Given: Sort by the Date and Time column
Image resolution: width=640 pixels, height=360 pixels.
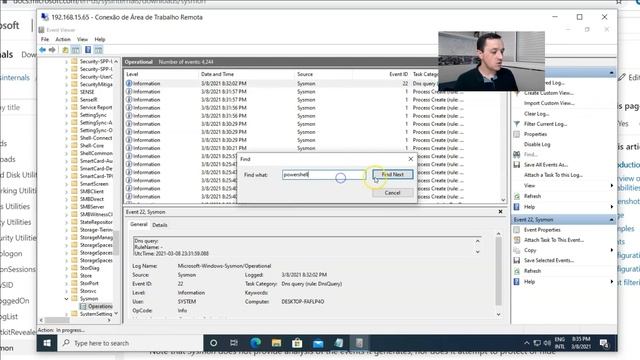Looking at the screenshot, I should 246,74.
